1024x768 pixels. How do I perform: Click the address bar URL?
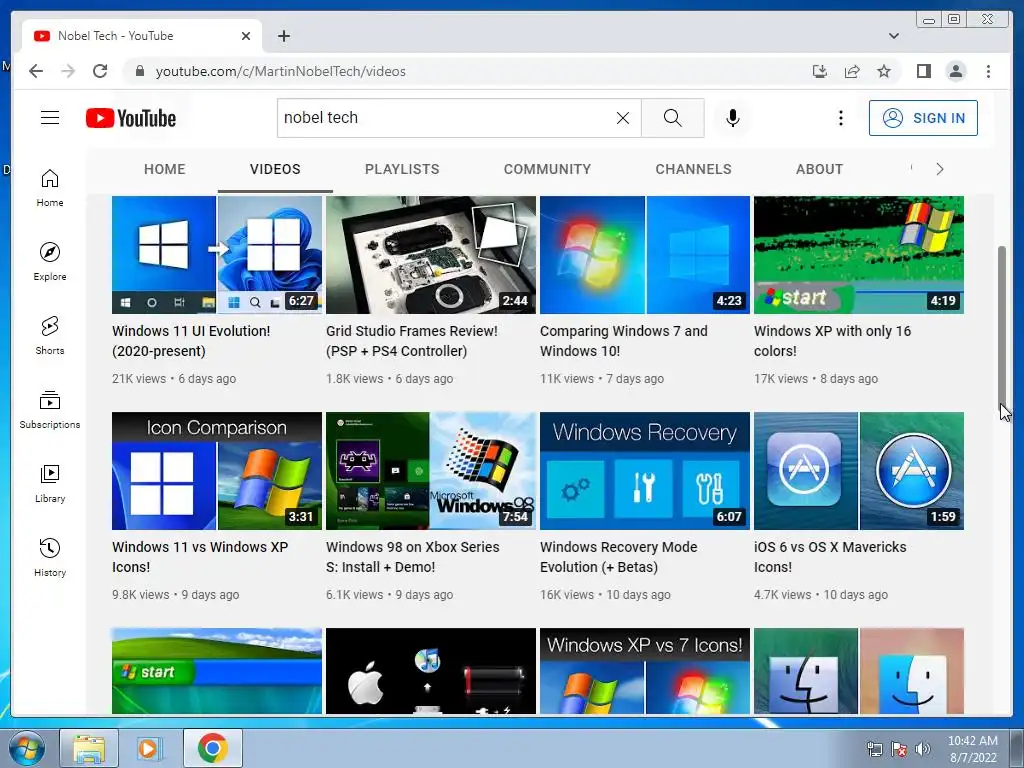point(281,71)
